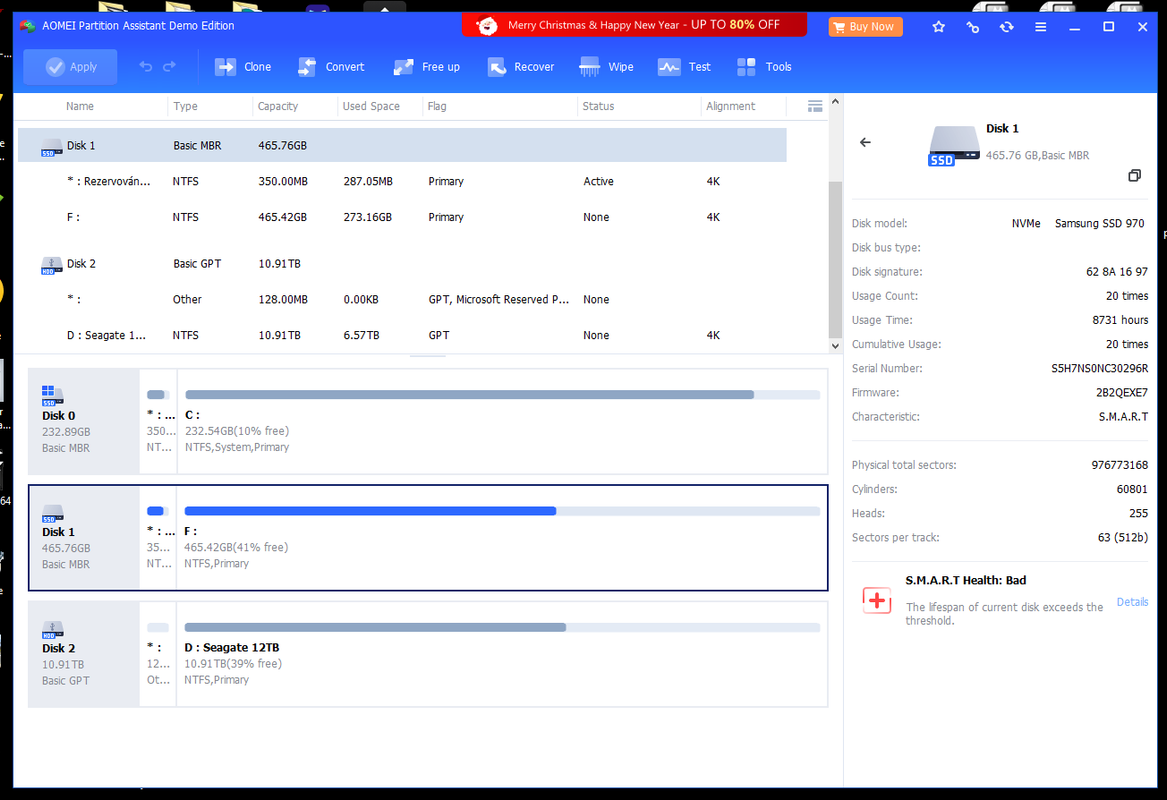Sort by the Capacity column header
This screenshot has width=1167, height=800.
tap(278, 106)
